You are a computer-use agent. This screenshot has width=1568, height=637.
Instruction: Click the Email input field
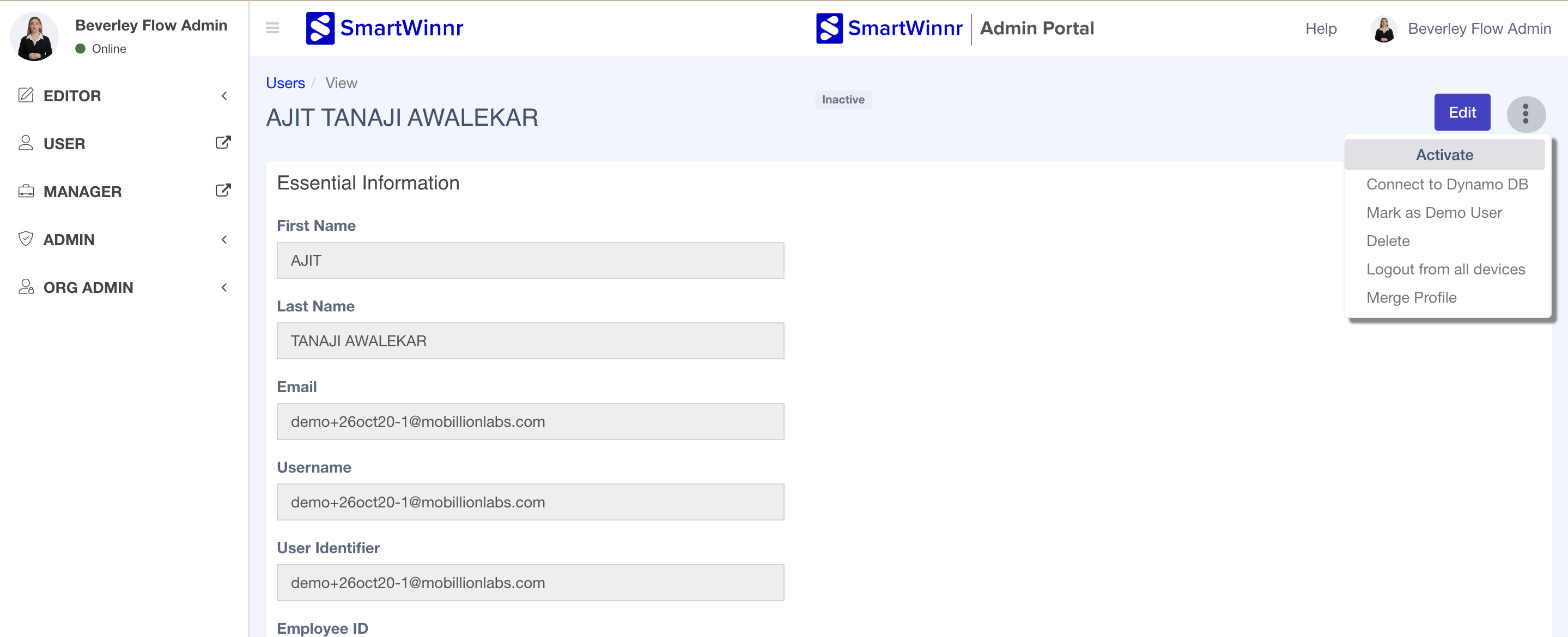coord(530,421)
